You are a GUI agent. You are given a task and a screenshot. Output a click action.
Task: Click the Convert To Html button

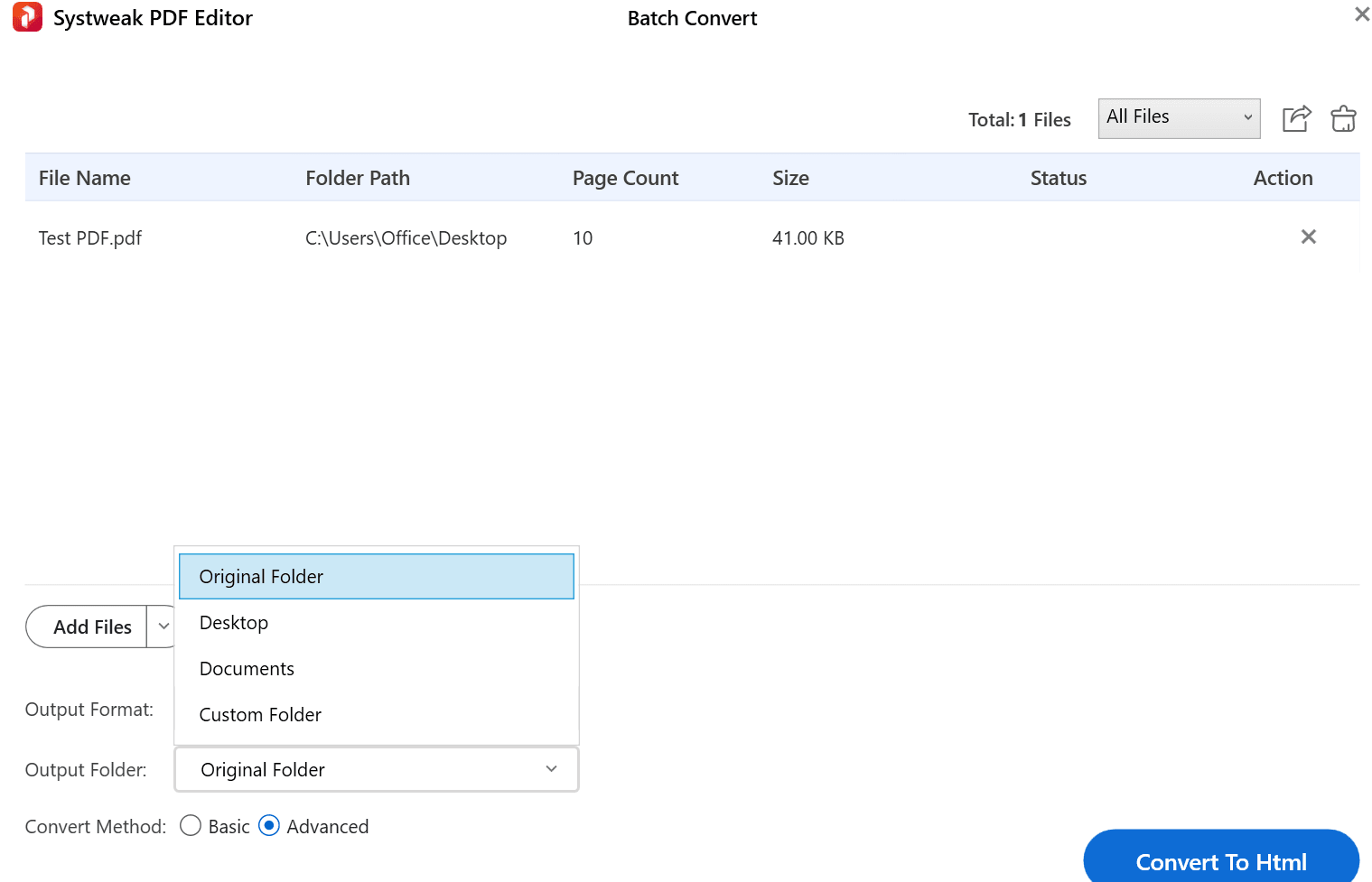click(1220, 862)
